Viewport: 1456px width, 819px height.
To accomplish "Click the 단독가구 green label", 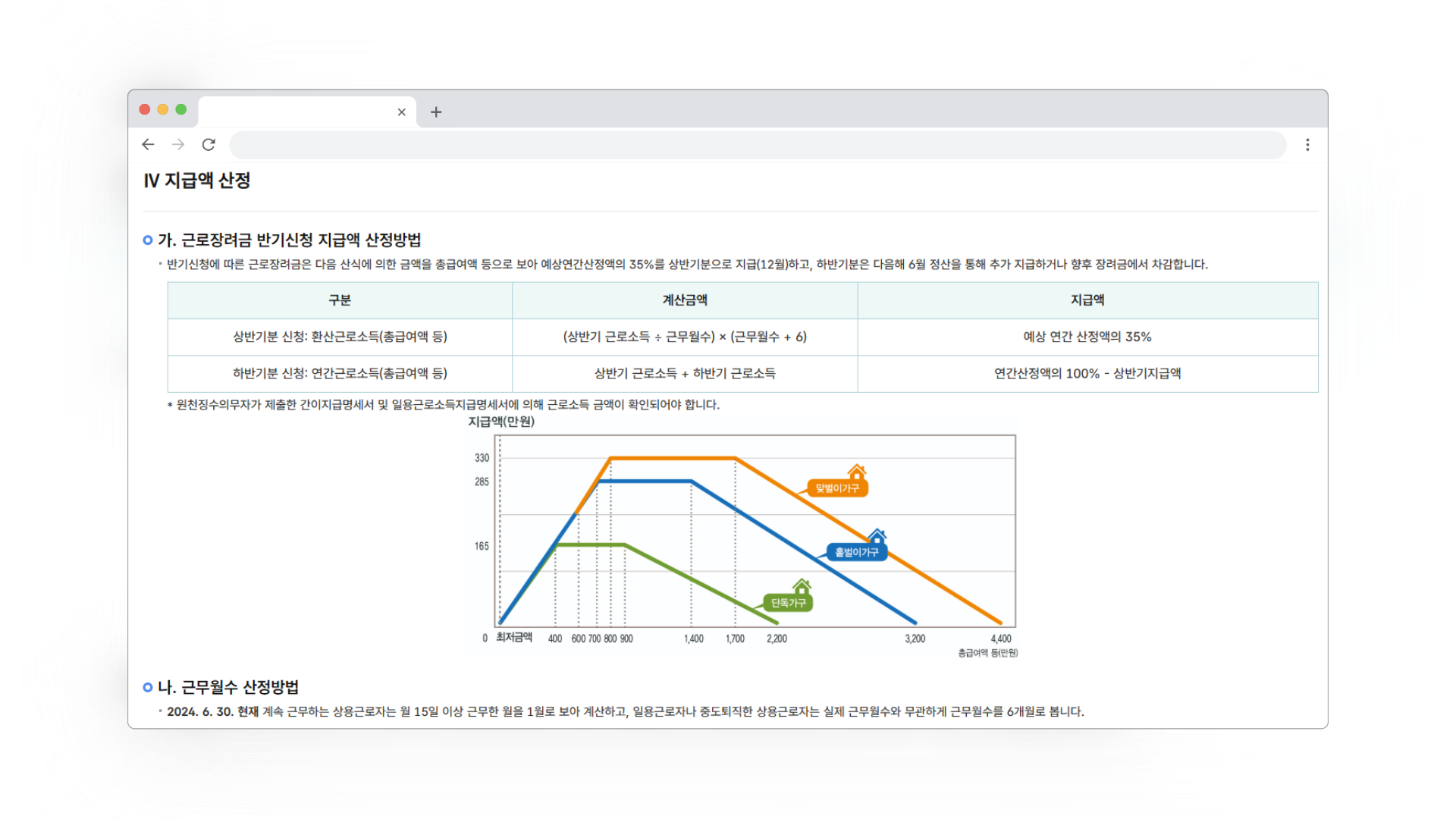I will 788,603.
